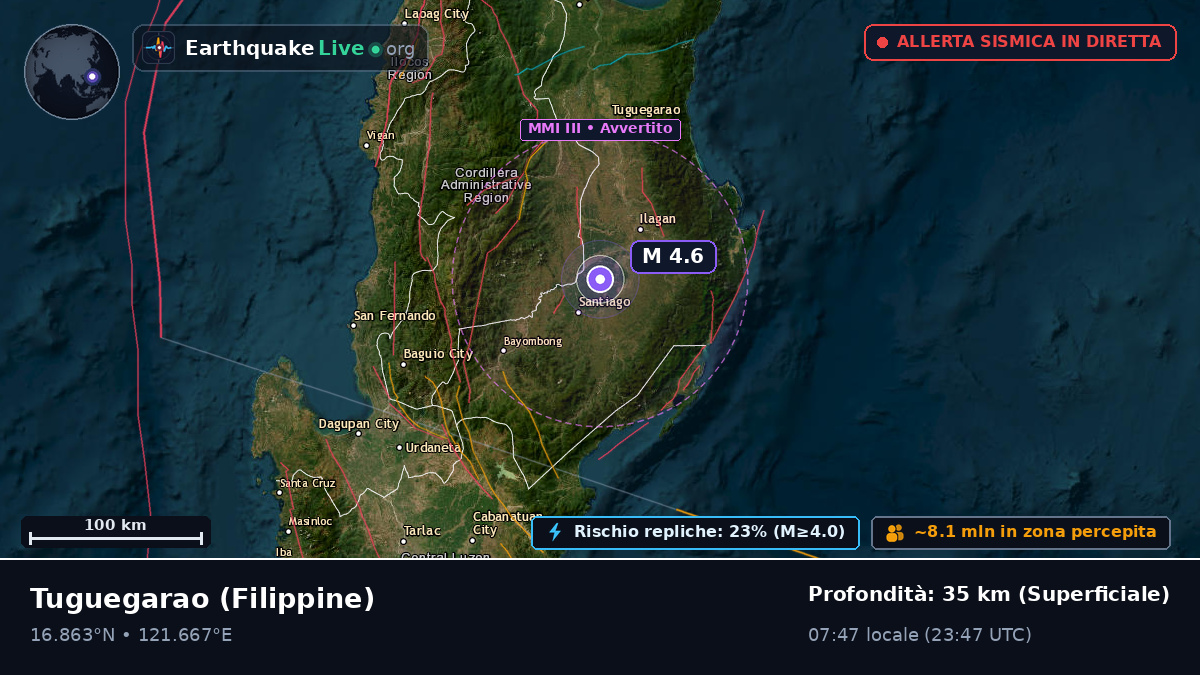Click the 07:47 locale (23:47 UTC) time
Screen dimensions: 1200x675
pos(920,635)
